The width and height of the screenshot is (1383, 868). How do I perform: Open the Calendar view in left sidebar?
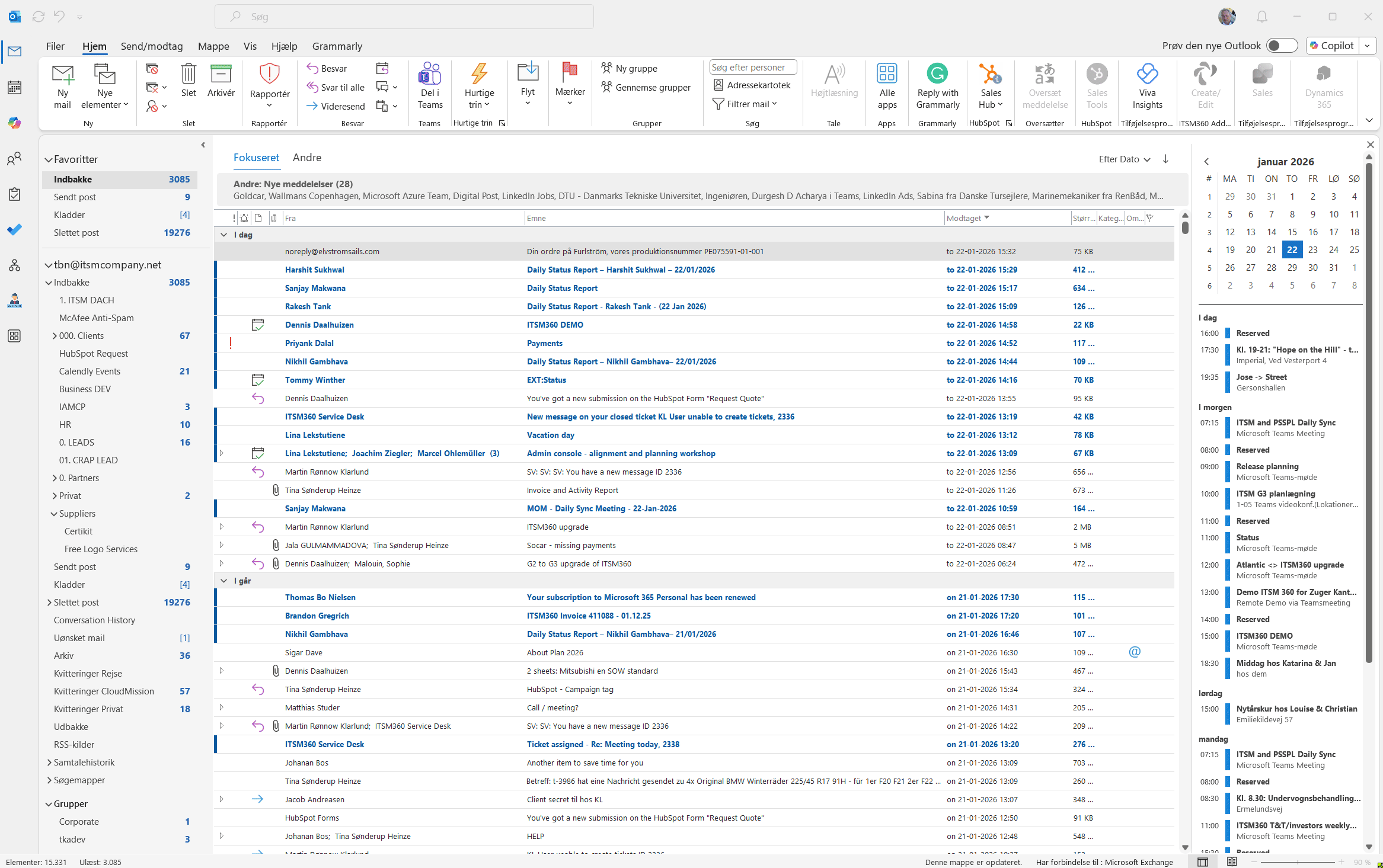(14, 88)
